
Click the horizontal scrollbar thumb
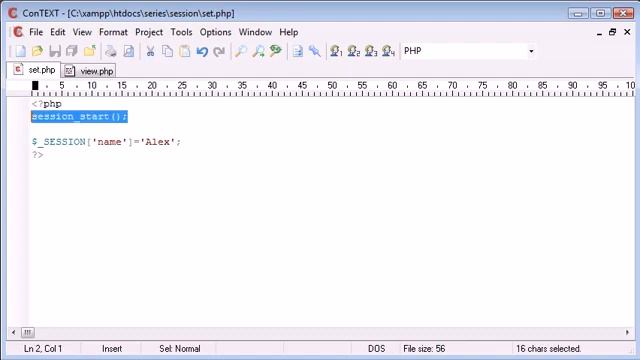(x=28, y=332)
